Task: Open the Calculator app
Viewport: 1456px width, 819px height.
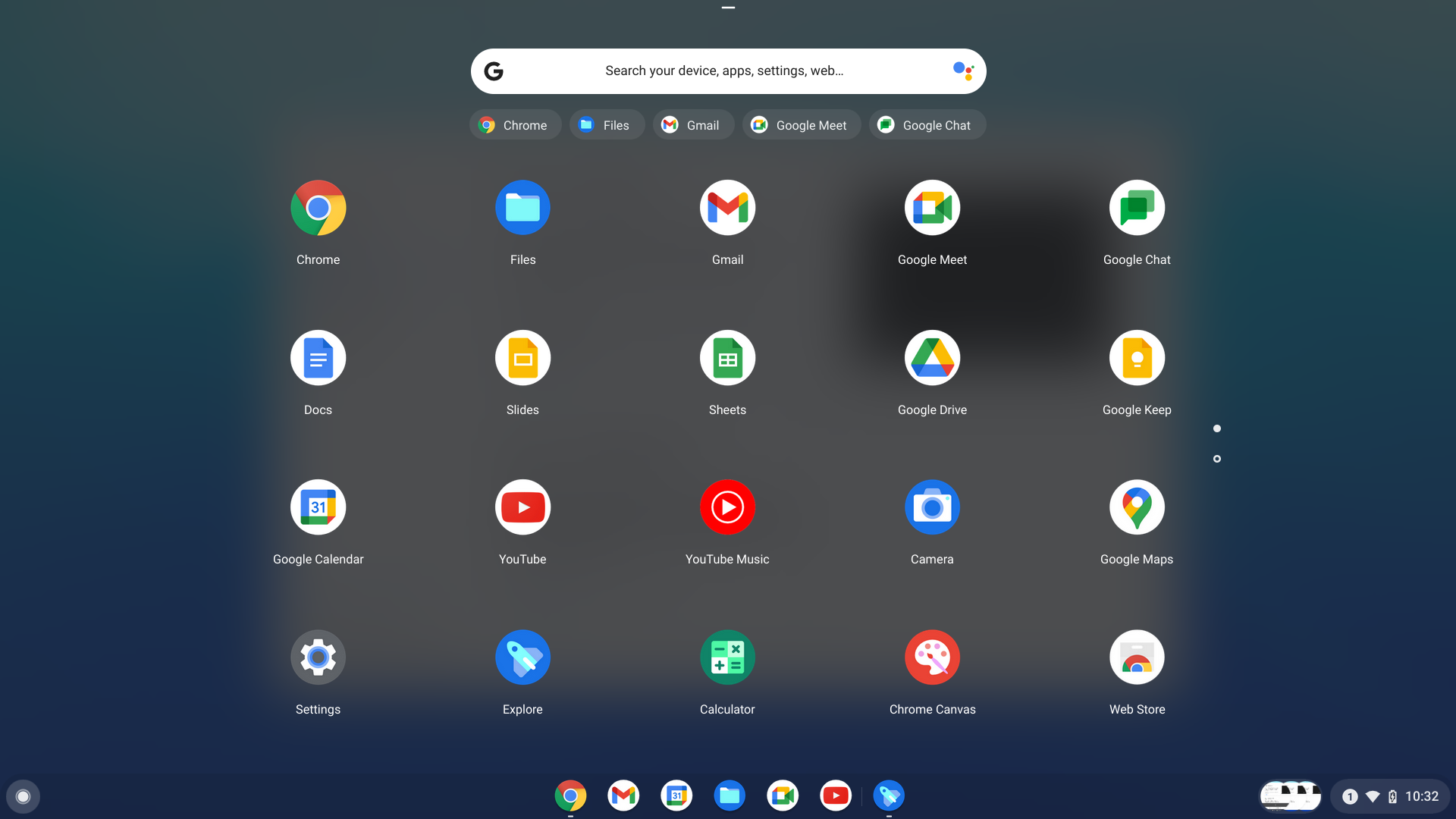Action: (728, 657)
